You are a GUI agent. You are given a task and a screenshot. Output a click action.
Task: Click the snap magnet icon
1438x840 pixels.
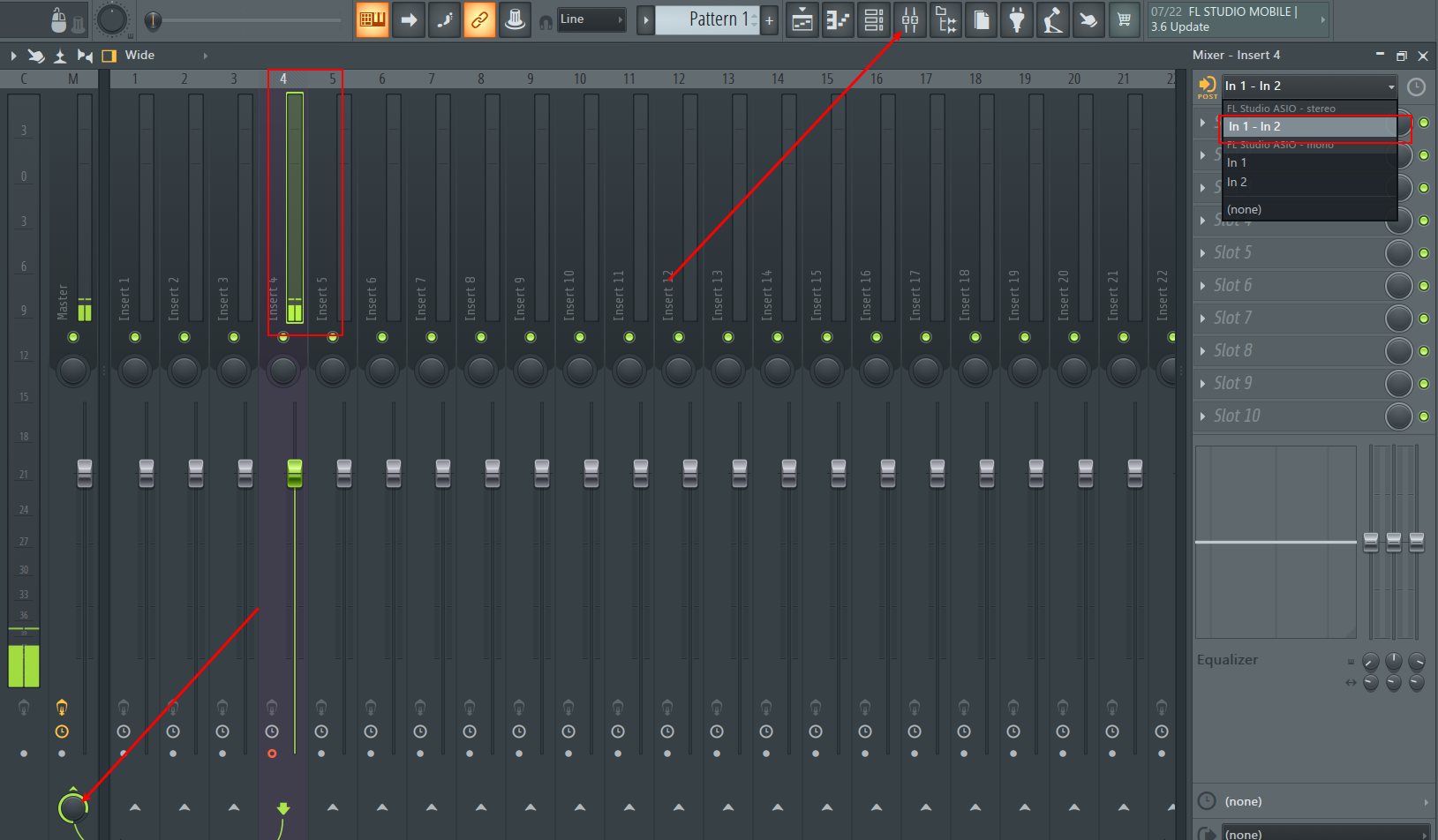(x=546, y=22)
